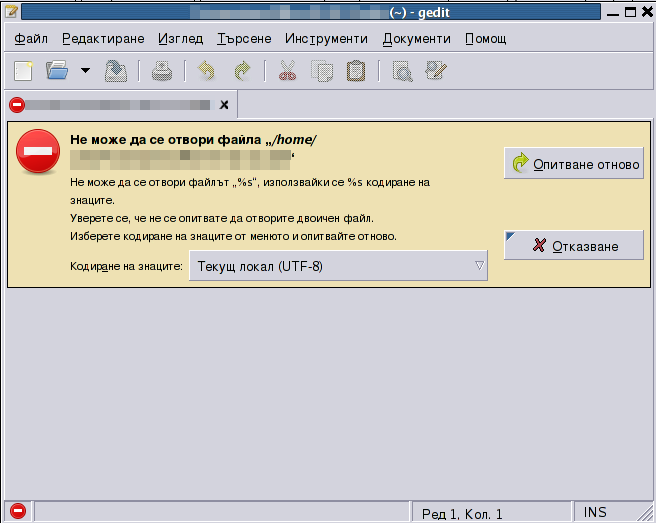Click the Print toolbar icon
The image size is (656, 523).
pos(162,71)
